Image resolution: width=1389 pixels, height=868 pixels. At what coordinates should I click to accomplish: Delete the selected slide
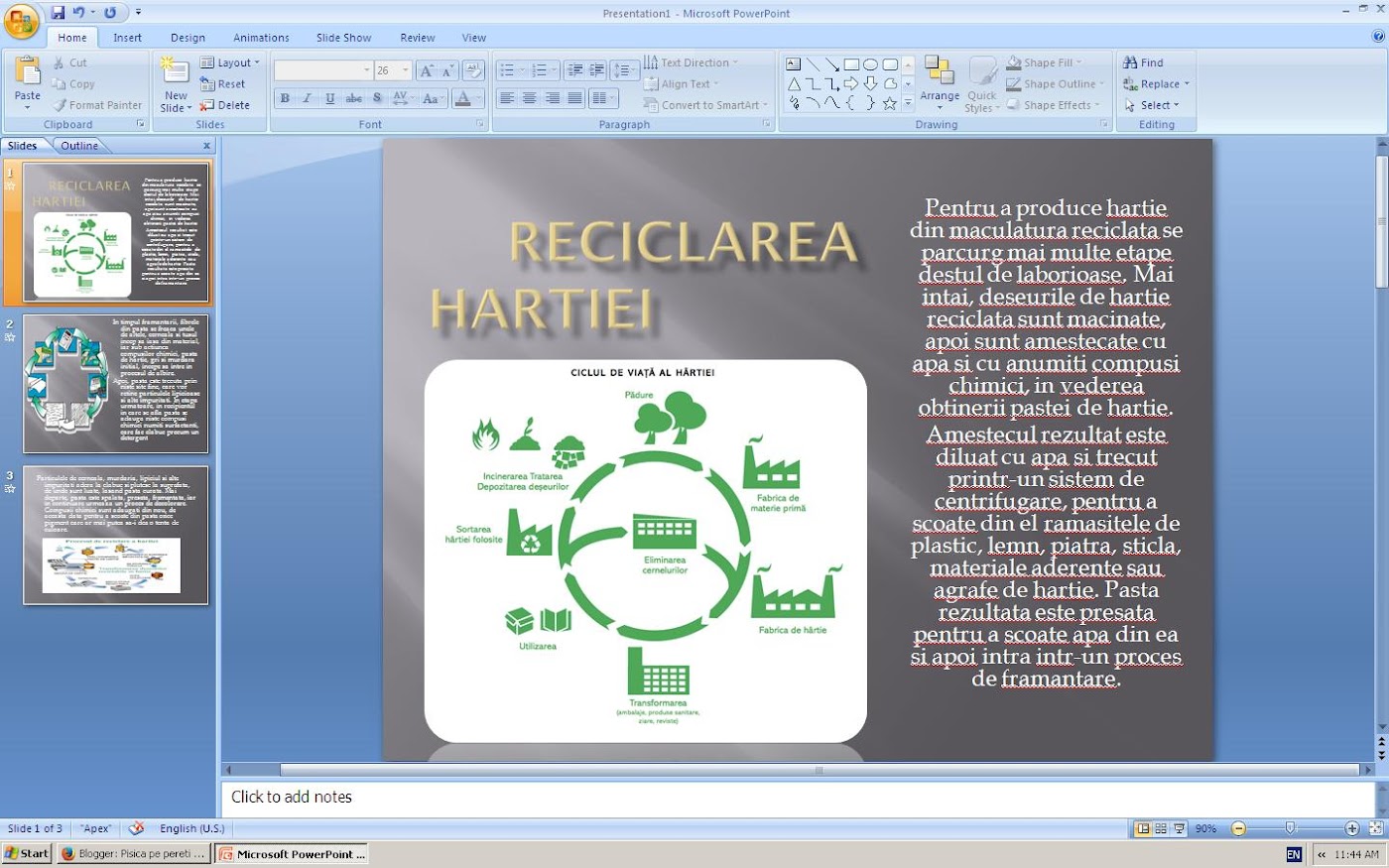(225, 104)
